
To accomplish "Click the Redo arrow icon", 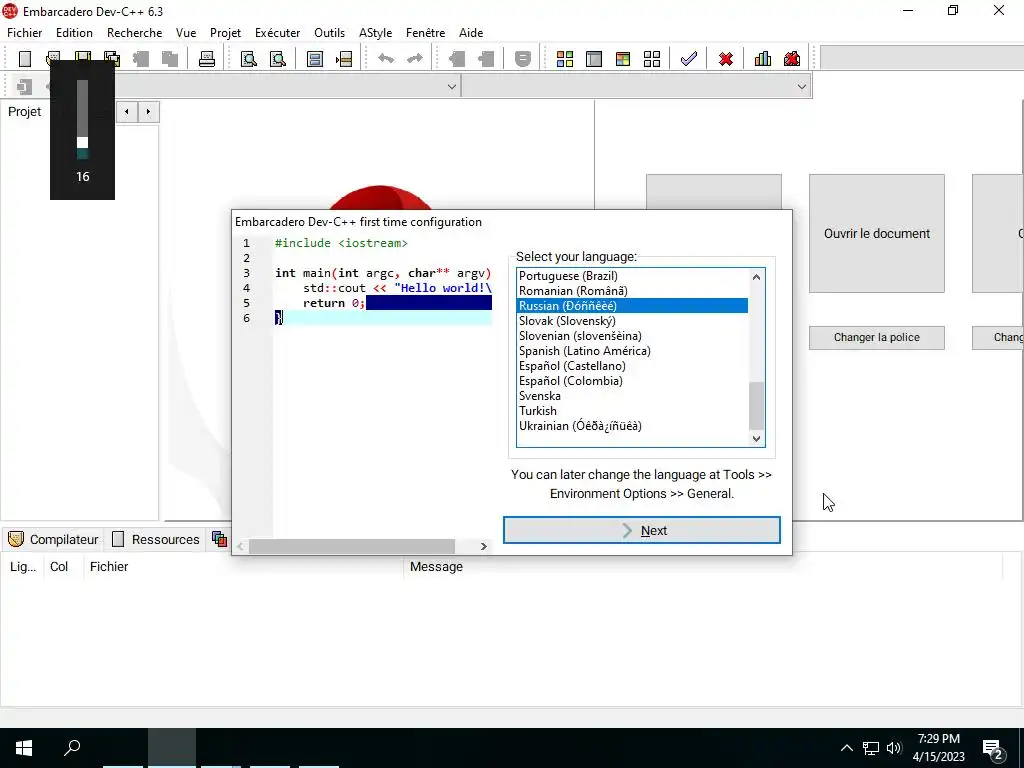I will click(x=415, y=59).
